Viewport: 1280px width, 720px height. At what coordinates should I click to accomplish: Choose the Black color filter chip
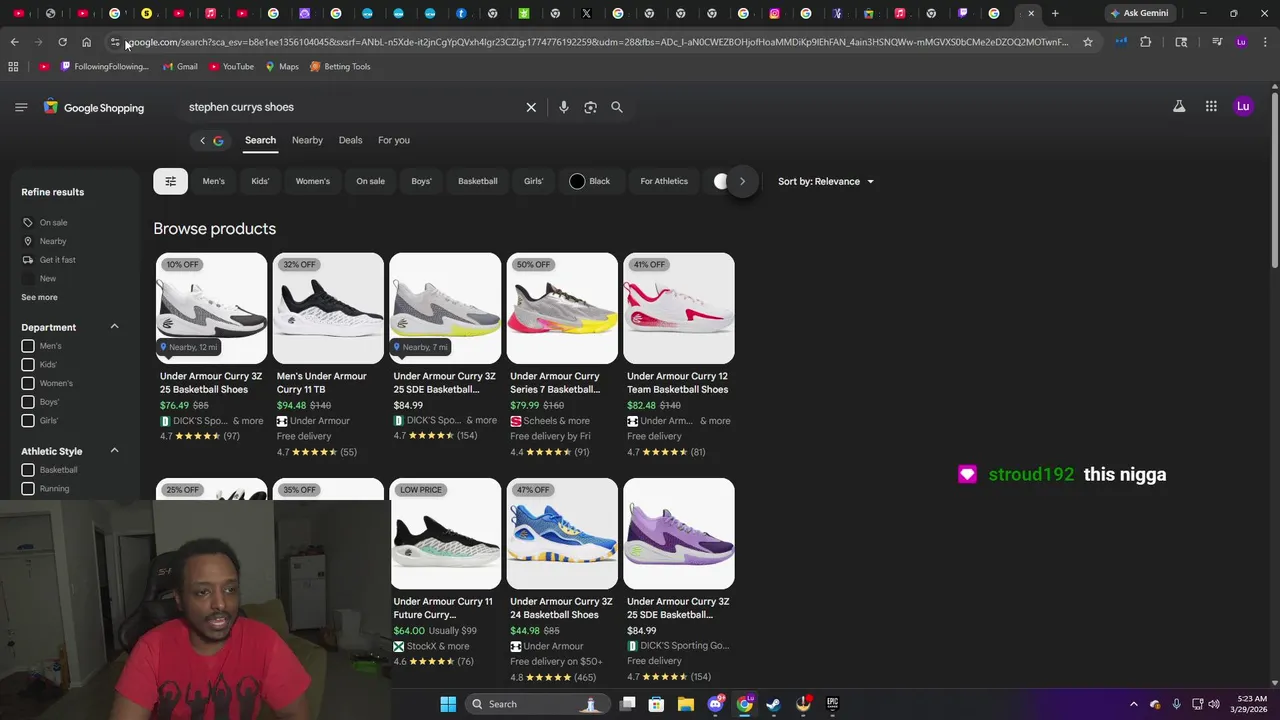pos(590,181)
